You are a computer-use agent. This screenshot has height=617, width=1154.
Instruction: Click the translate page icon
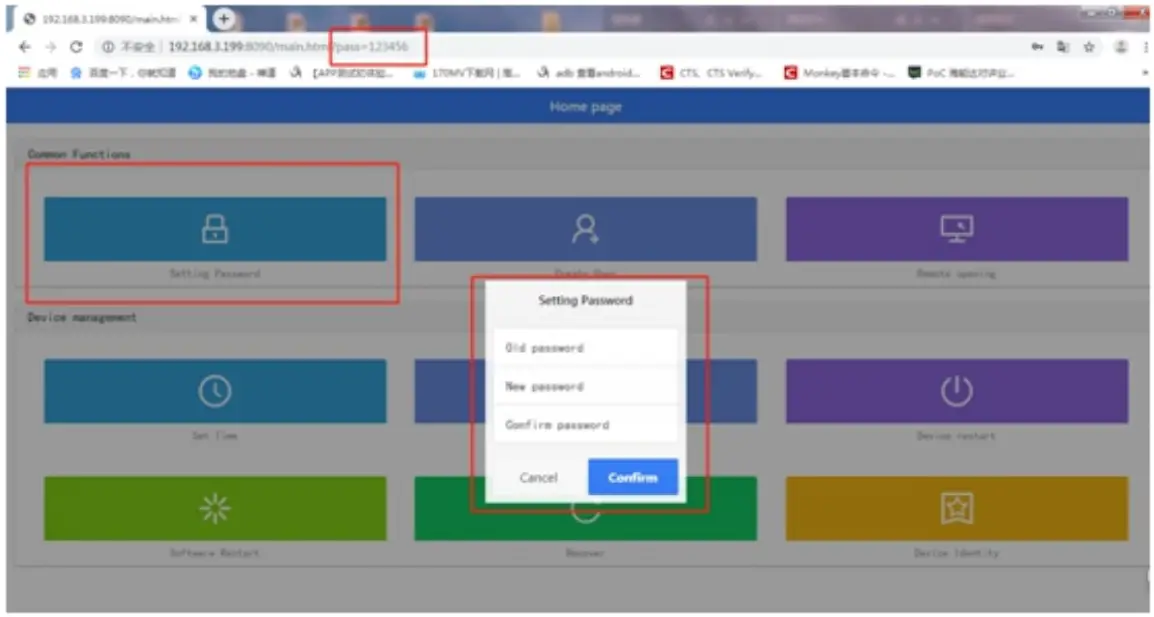click(1063, 47)
